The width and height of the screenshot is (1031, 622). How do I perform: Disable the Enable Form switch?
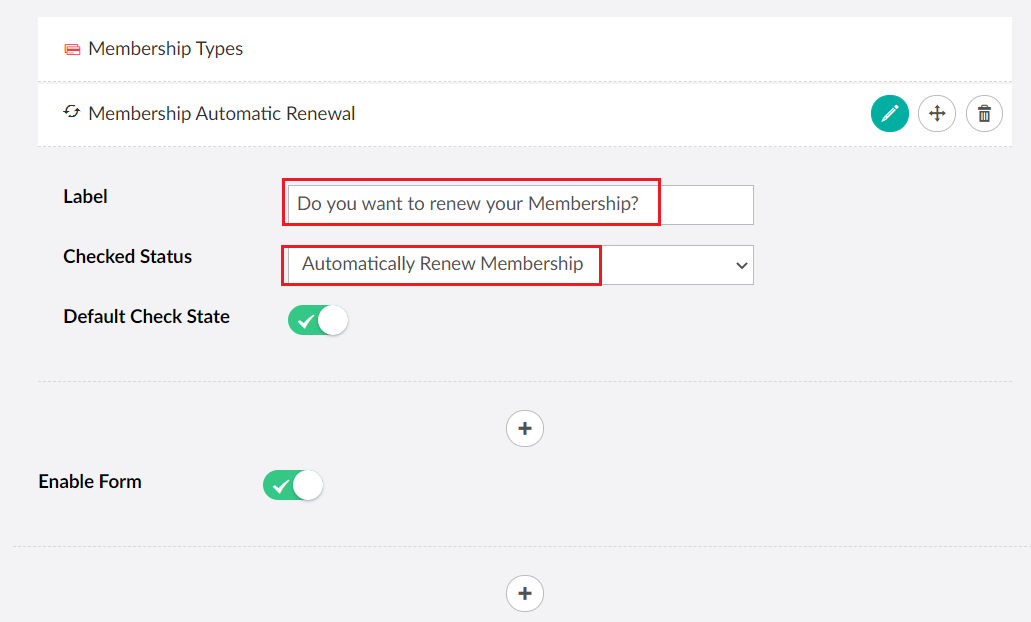coord(293,484)
